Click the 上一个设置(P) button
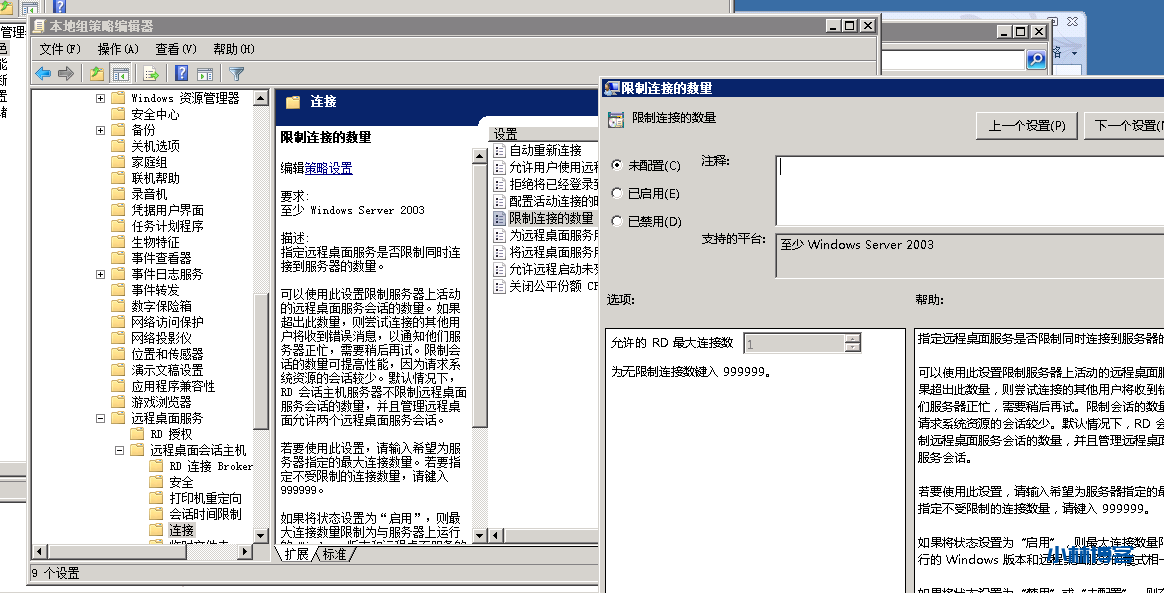This screenshot has height=593, width=1164. tap(1026, 125)
